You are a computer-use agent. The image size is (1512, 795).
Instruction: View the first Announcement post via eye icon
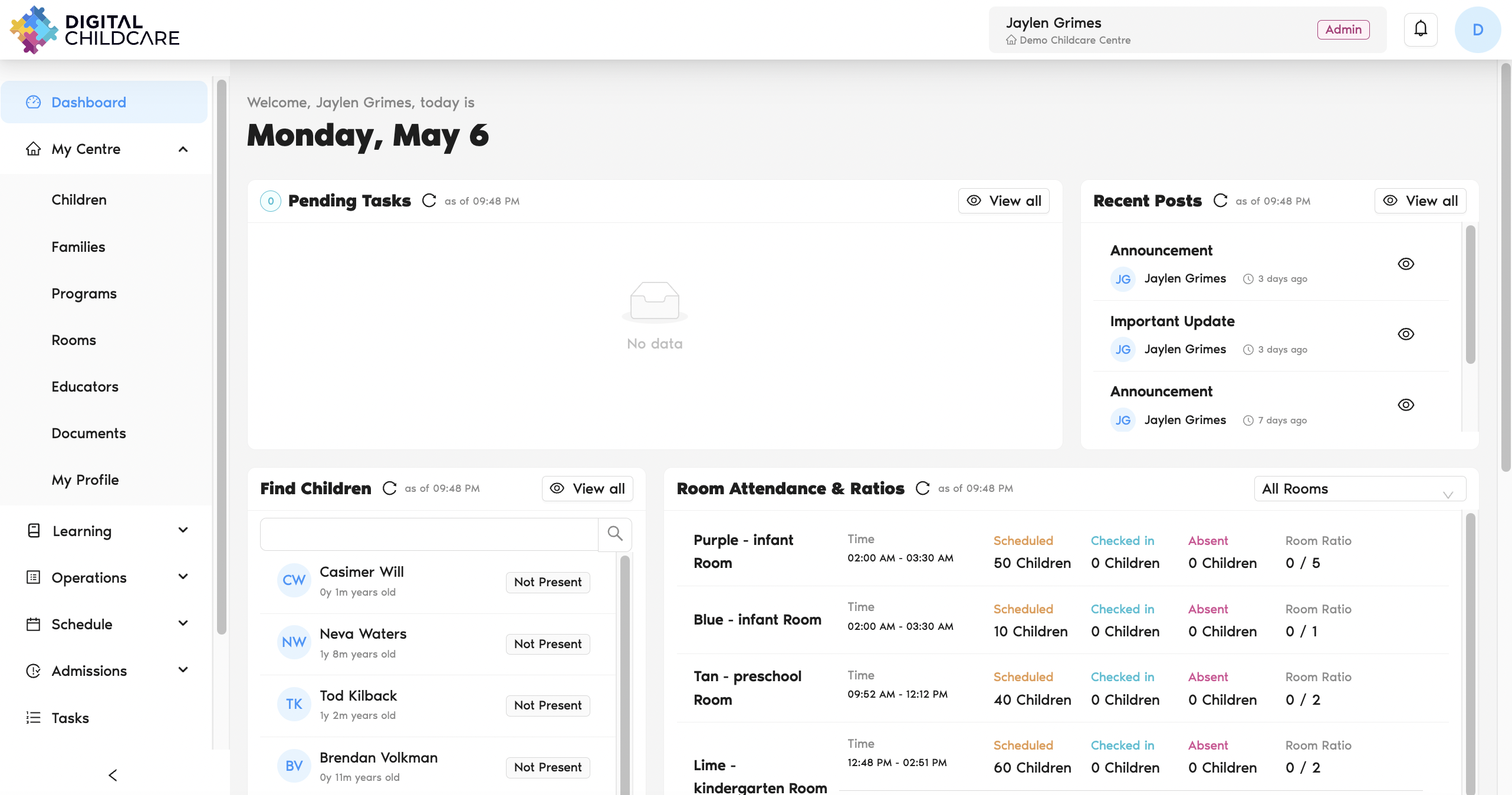(1406, 264)
